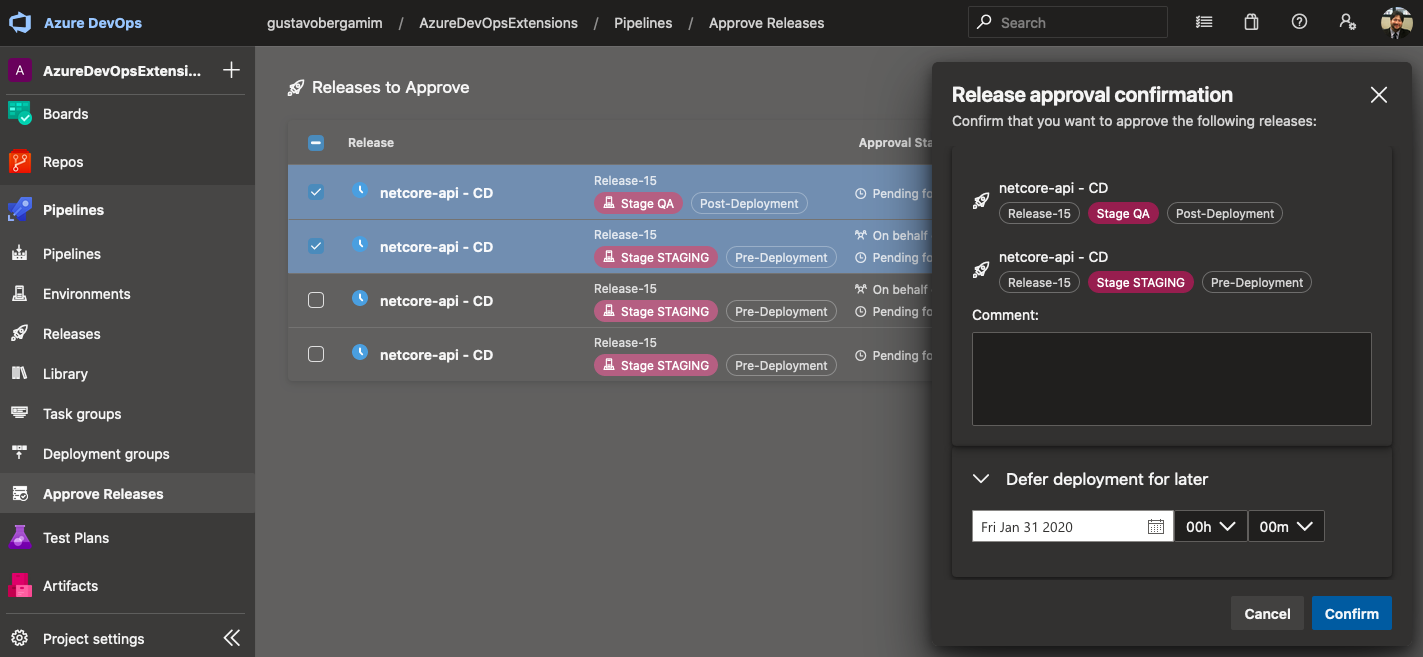Open the Marketplace shopping bag icon
1423x657 pixels.
pos(1251,22)
